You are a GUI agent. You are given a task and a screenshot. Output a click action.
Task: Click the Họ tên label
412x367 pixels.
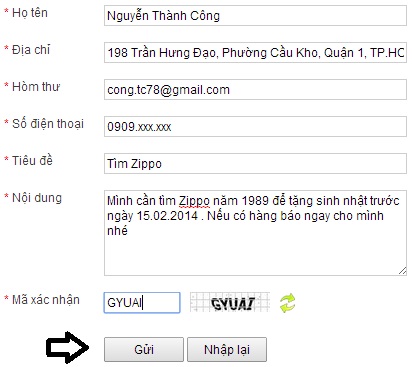pos(30,13)
